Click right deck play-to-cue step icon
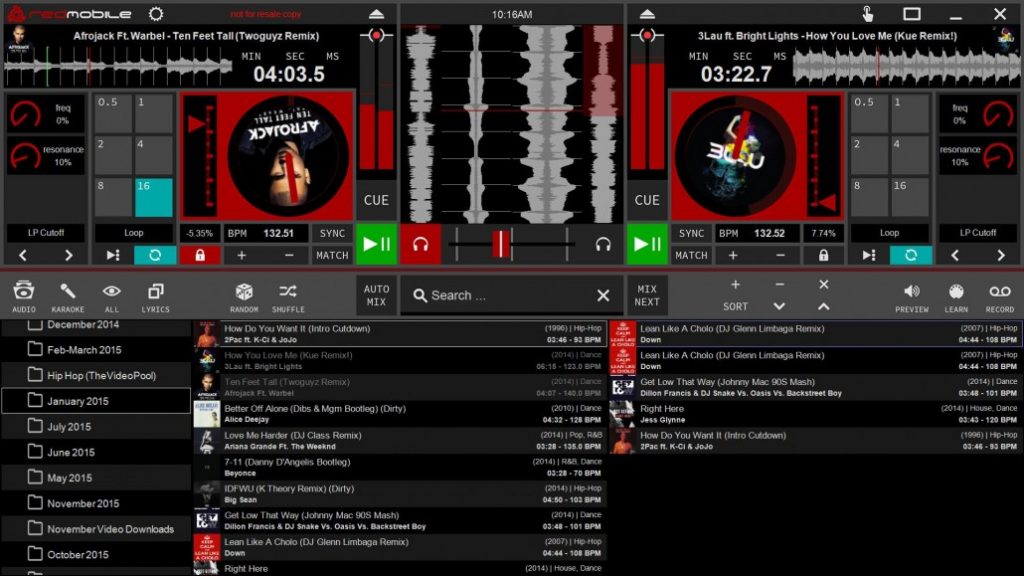This screenshot has width=1024, height=576. point(869,255)
